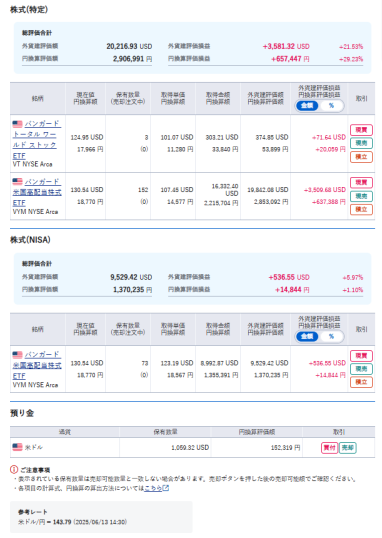Select 金額 toggle in 株式(NISA) table header

point(307,337)
